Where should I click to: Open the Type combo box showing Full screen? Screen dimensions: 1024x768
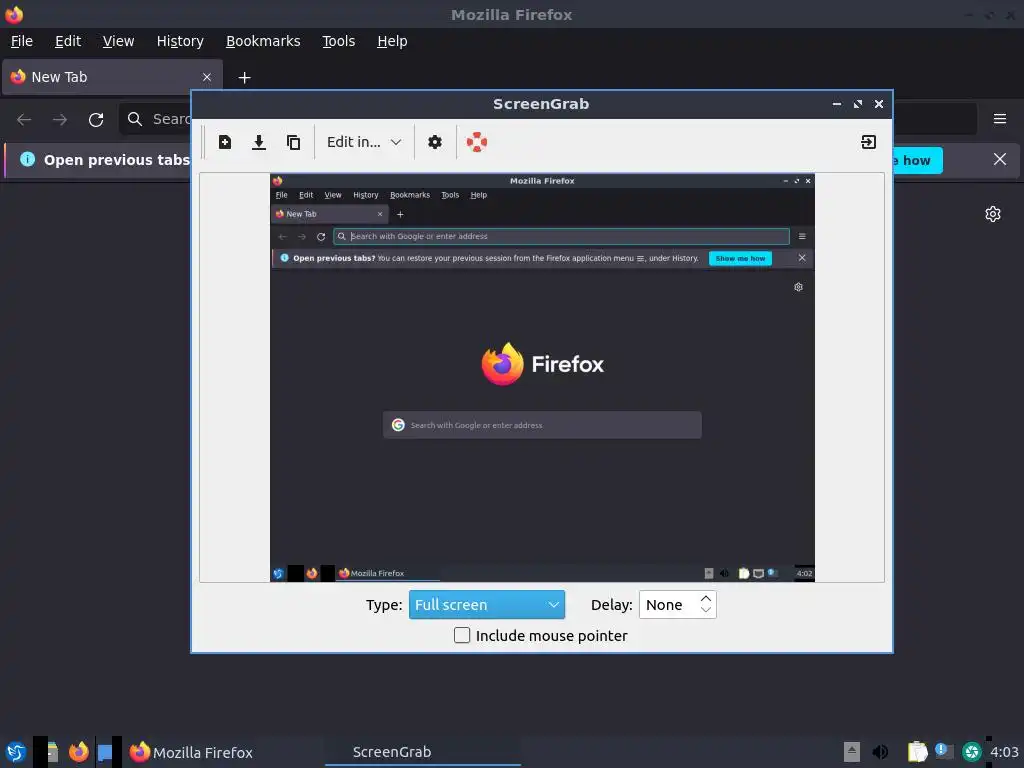point(487,605)
